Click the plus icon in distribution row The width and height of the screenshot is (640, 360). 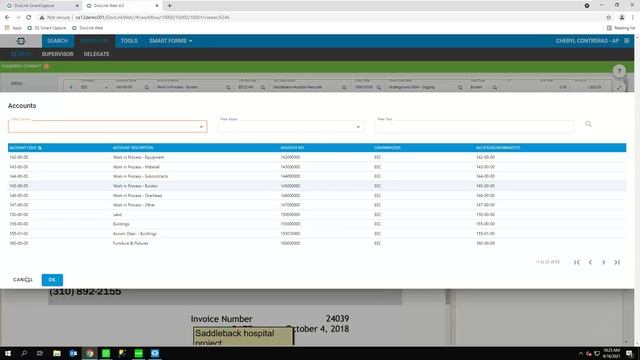(x=71, y=87)
